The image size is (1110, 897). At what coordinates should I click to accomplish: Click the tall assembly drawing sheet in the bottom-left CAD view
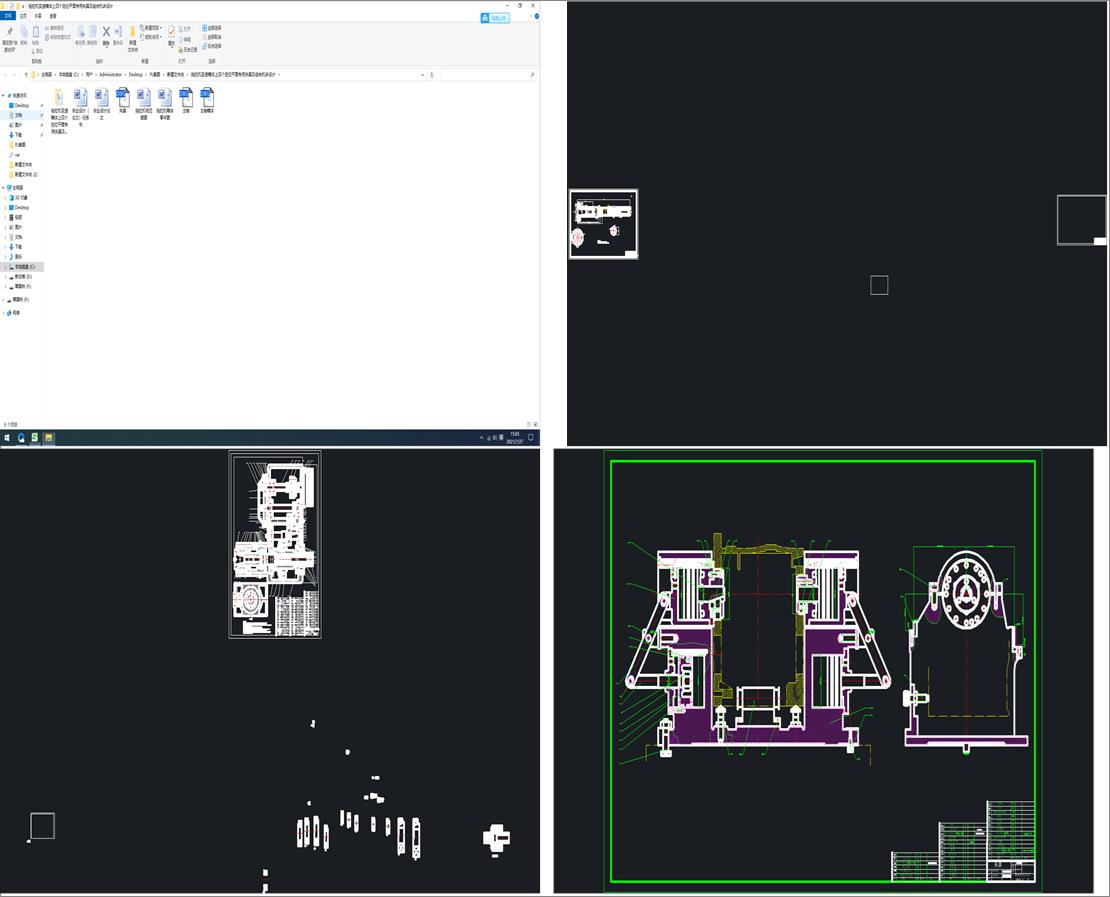coord(275,544)
